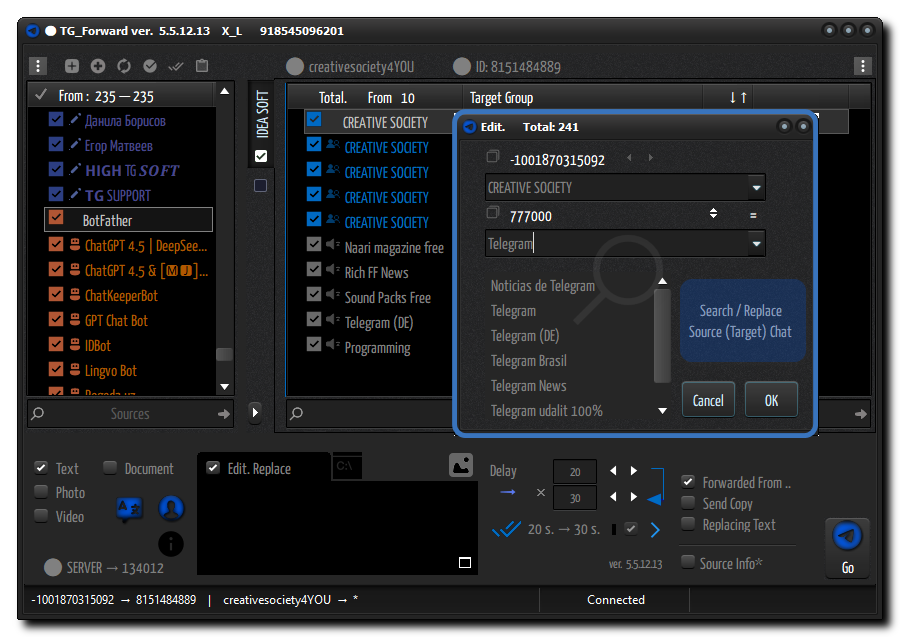The width and height of the screenshot is (900, 637).
Task: Click the clipboard icon in the toolbar
Action: pyautogui.click(x=202, y=66)
